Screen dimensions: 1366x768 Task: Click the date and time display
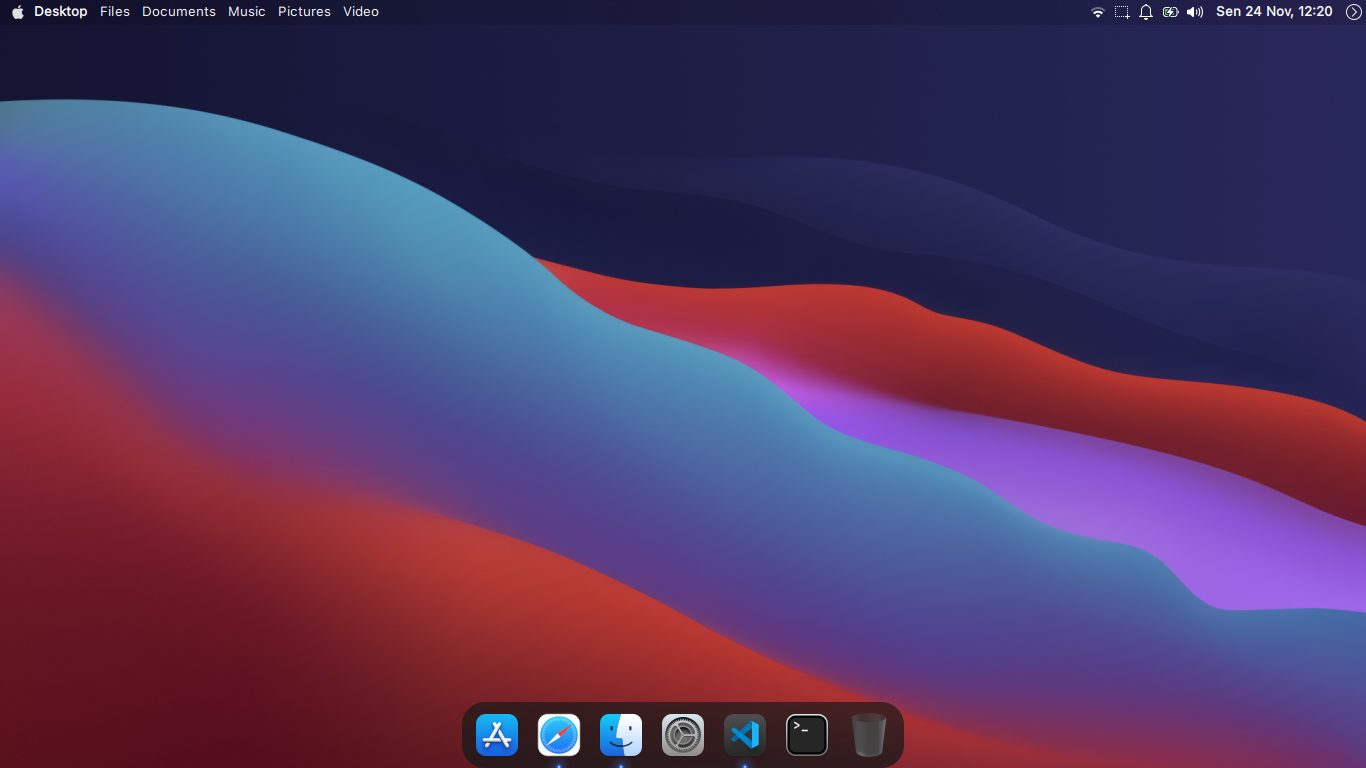[1274, 12]
